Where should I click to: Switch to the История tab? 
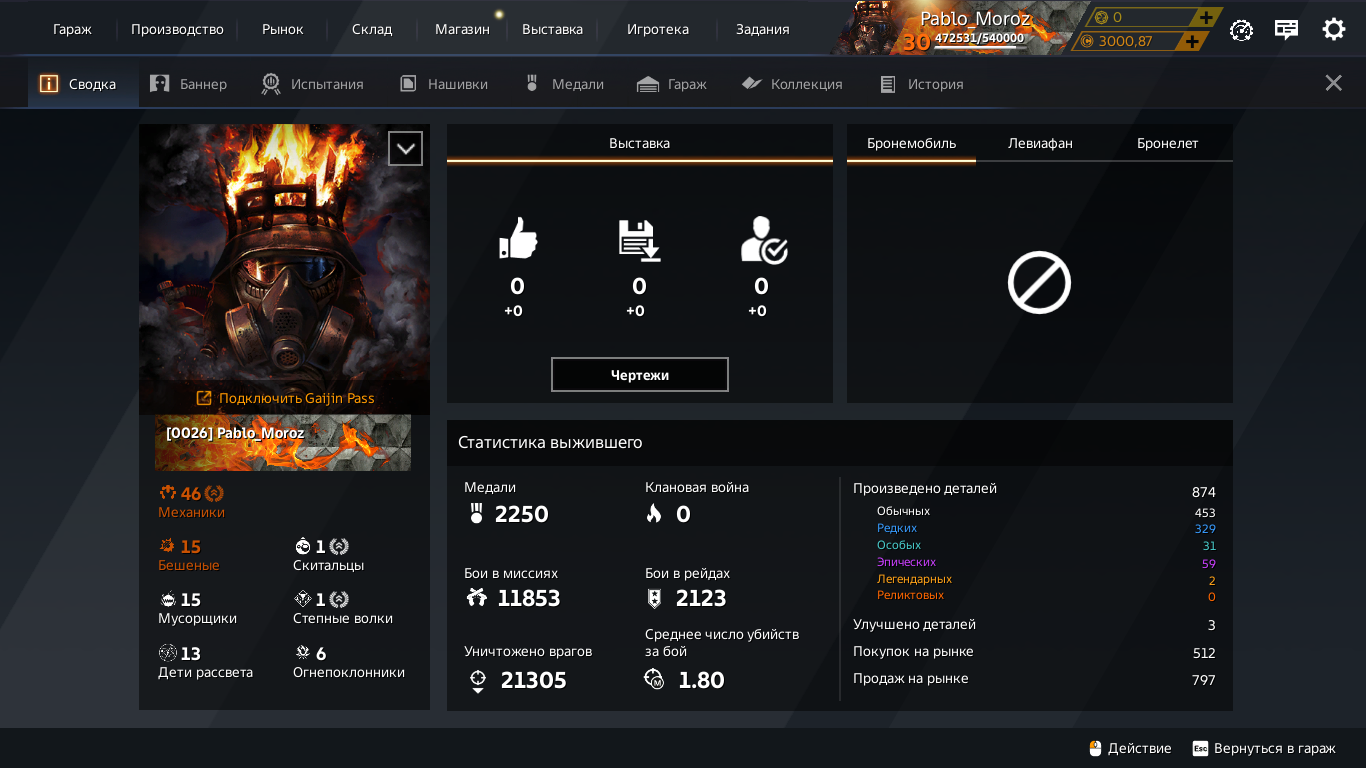point(923,84)
